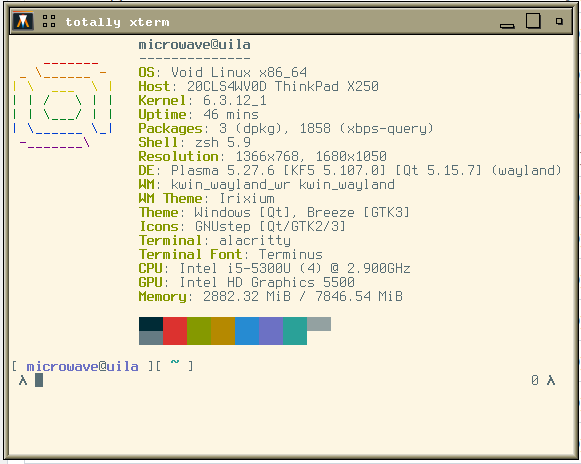Minimize the totally xterm window
This screenshot has height=464, width=581.
507,26
